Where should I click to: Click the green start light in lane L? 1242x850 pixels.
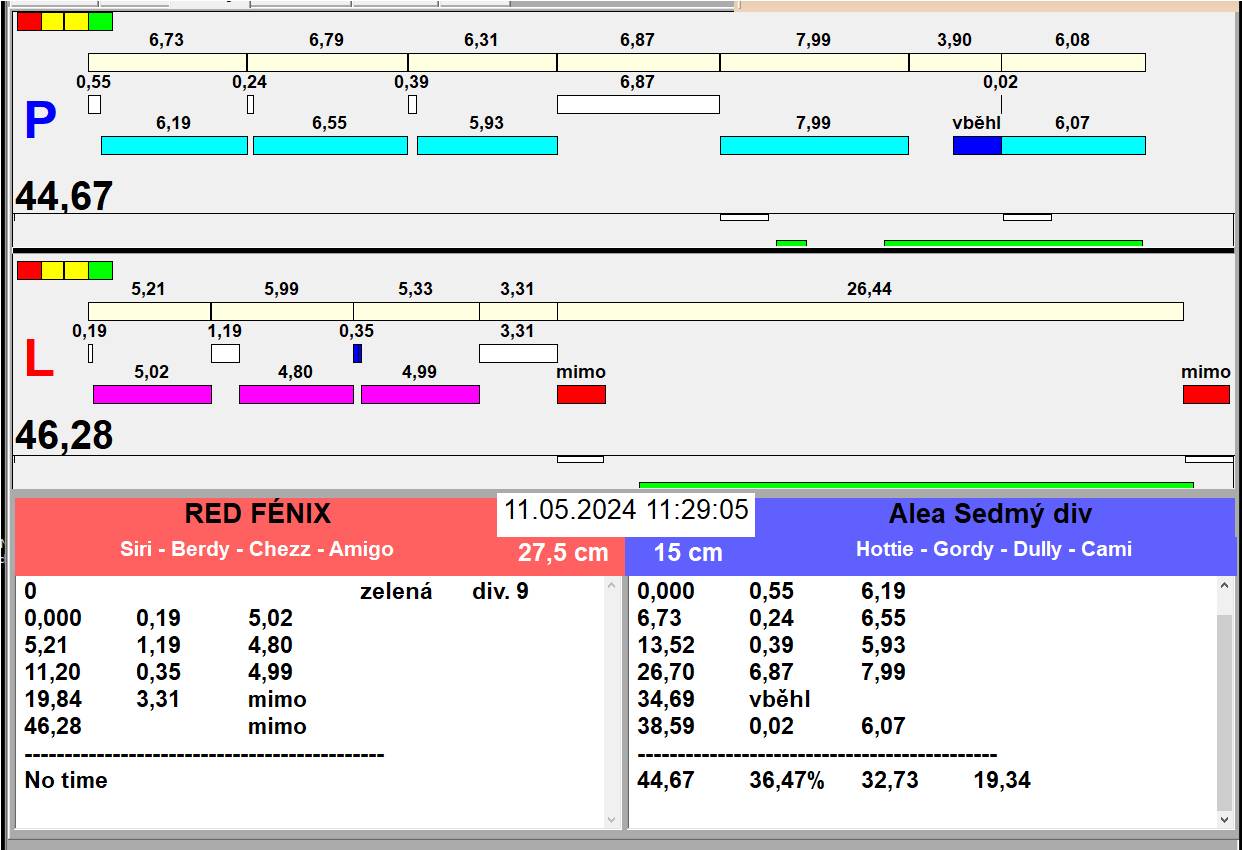[100, 270]
